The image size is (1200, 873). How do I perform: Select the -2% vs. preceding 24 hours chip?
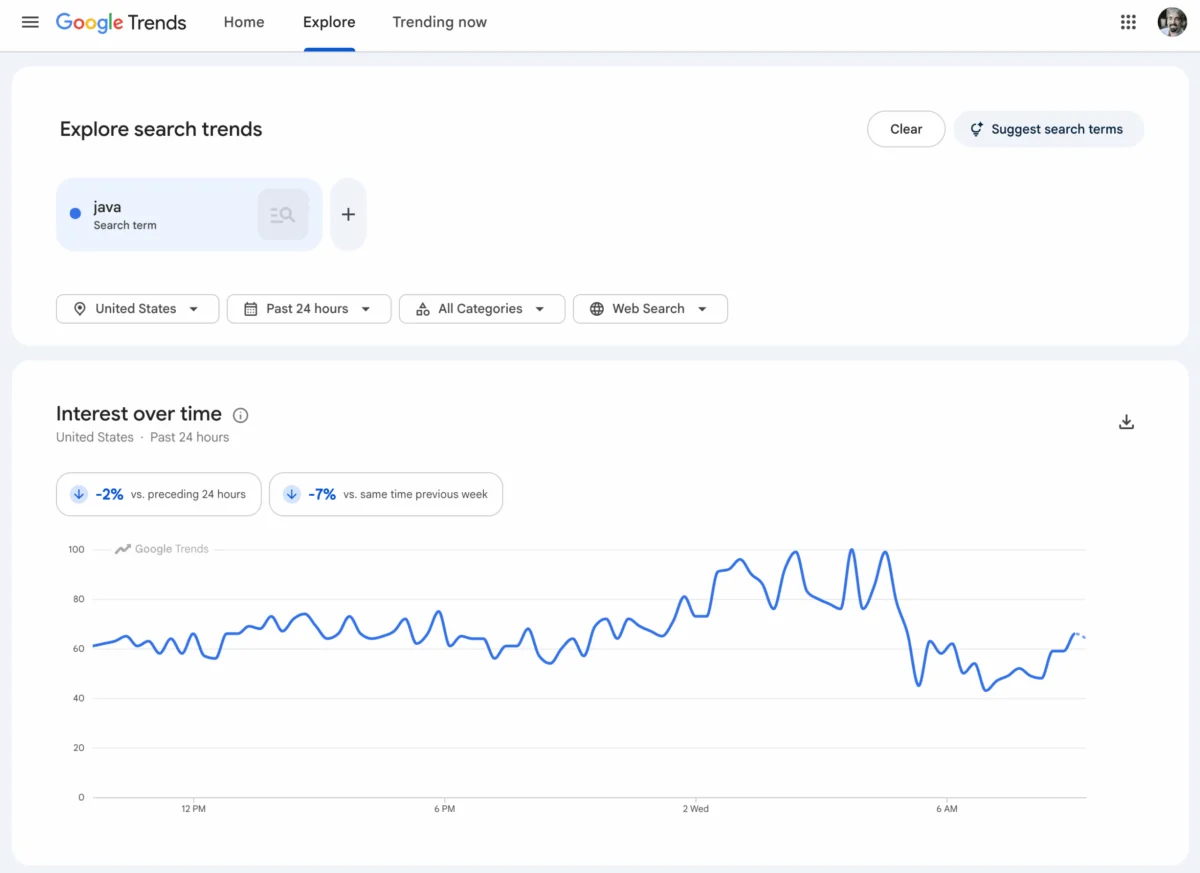tap(159, 494)
